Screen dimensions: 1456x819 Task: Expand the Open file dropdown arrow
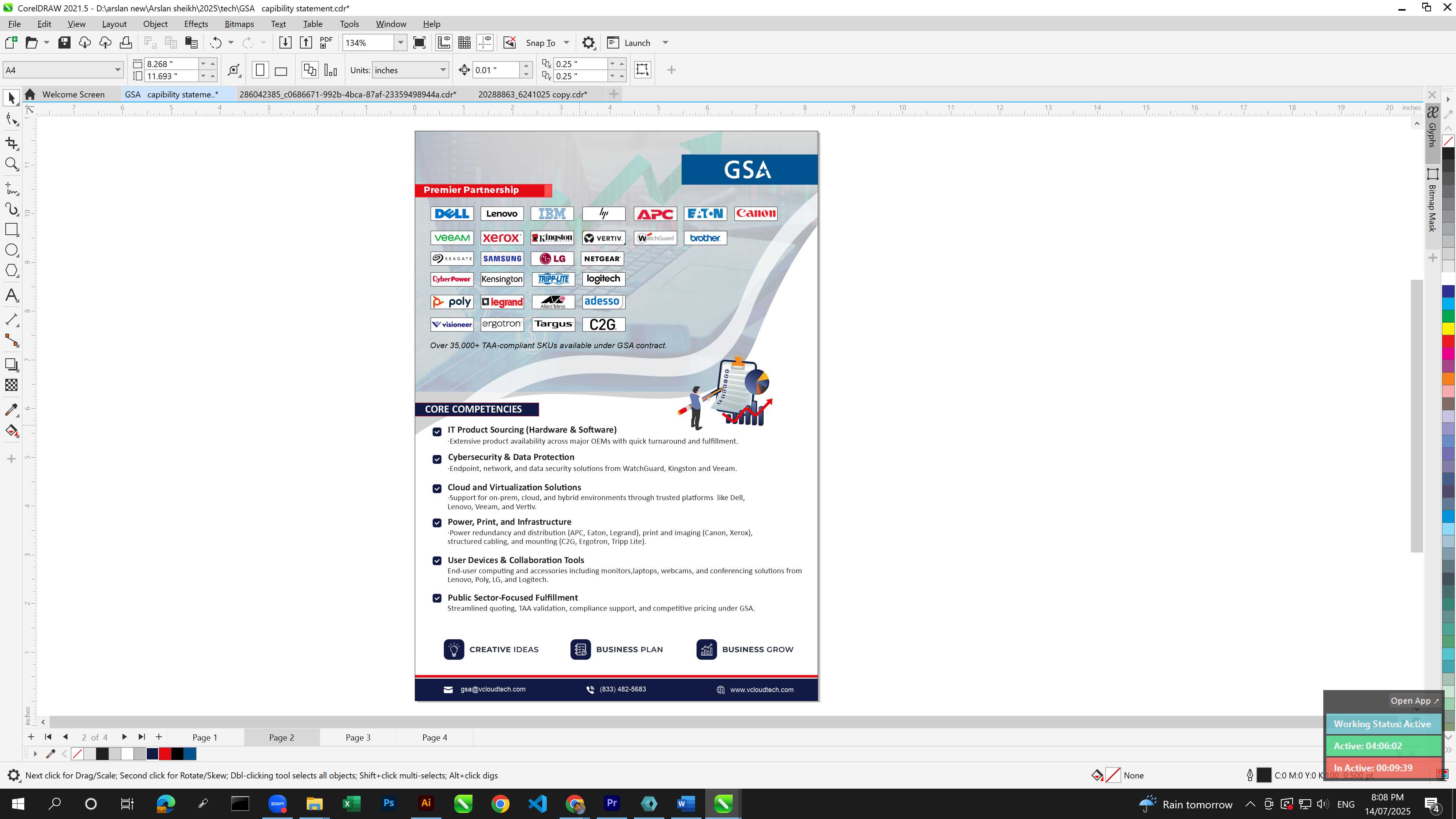[x=46, y=43]
